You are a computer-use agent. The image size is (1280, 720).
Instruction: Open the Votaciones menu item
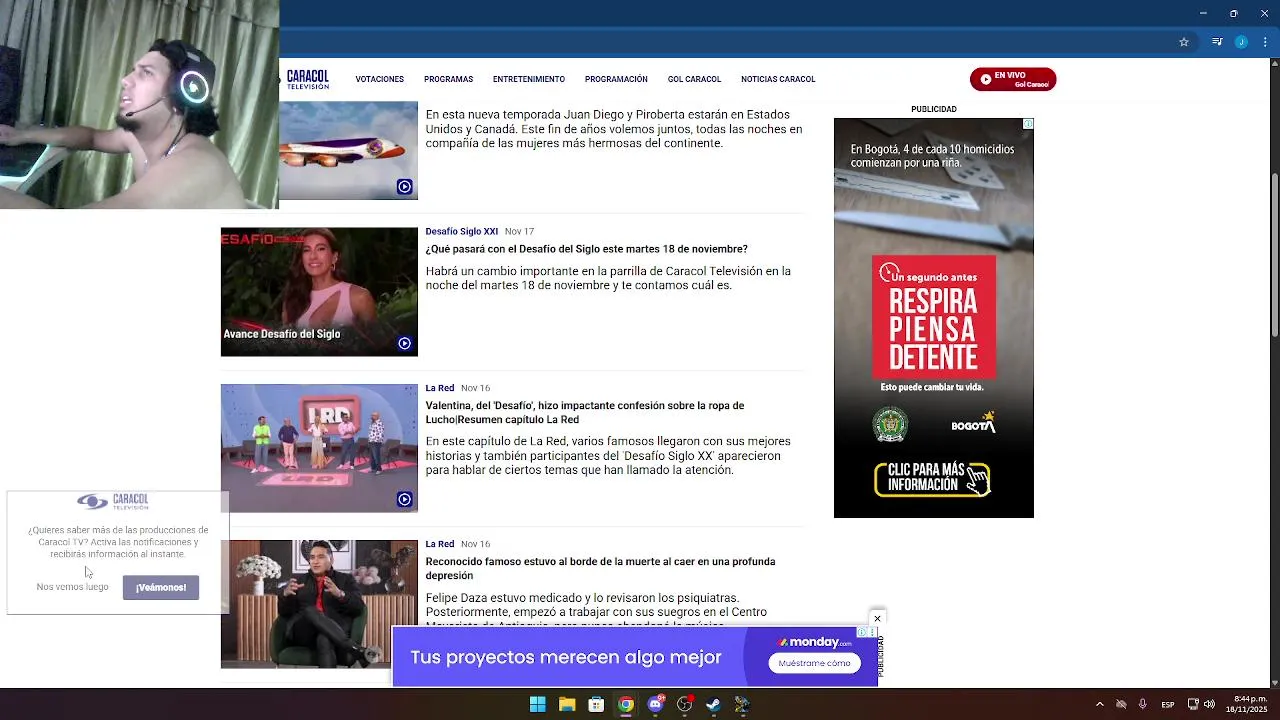(x=380, y=79)
